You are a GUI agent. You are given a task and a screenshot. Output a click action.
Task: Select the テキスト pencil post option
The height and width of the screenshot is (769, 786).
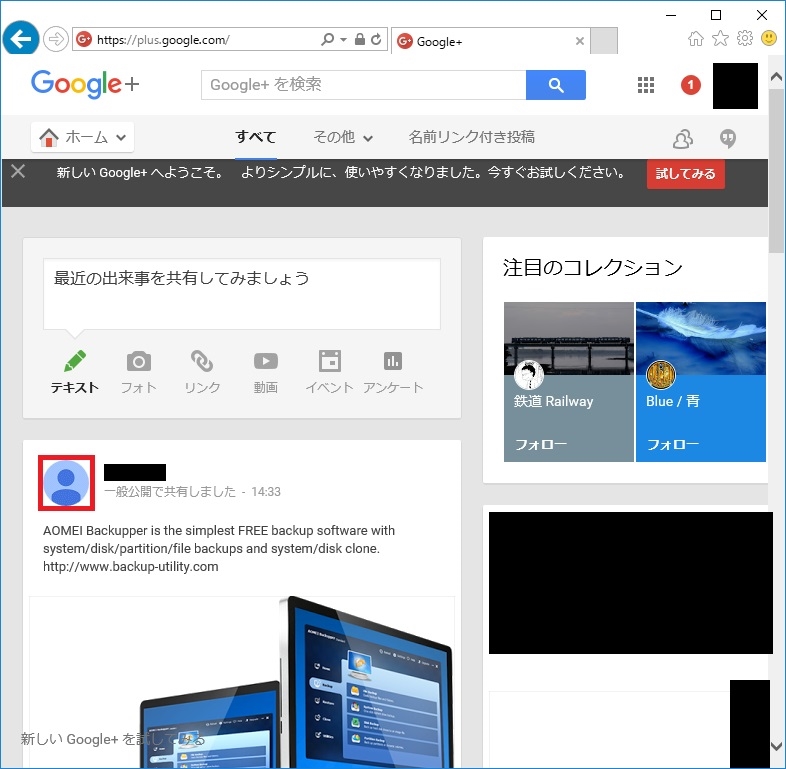point(75,372)
